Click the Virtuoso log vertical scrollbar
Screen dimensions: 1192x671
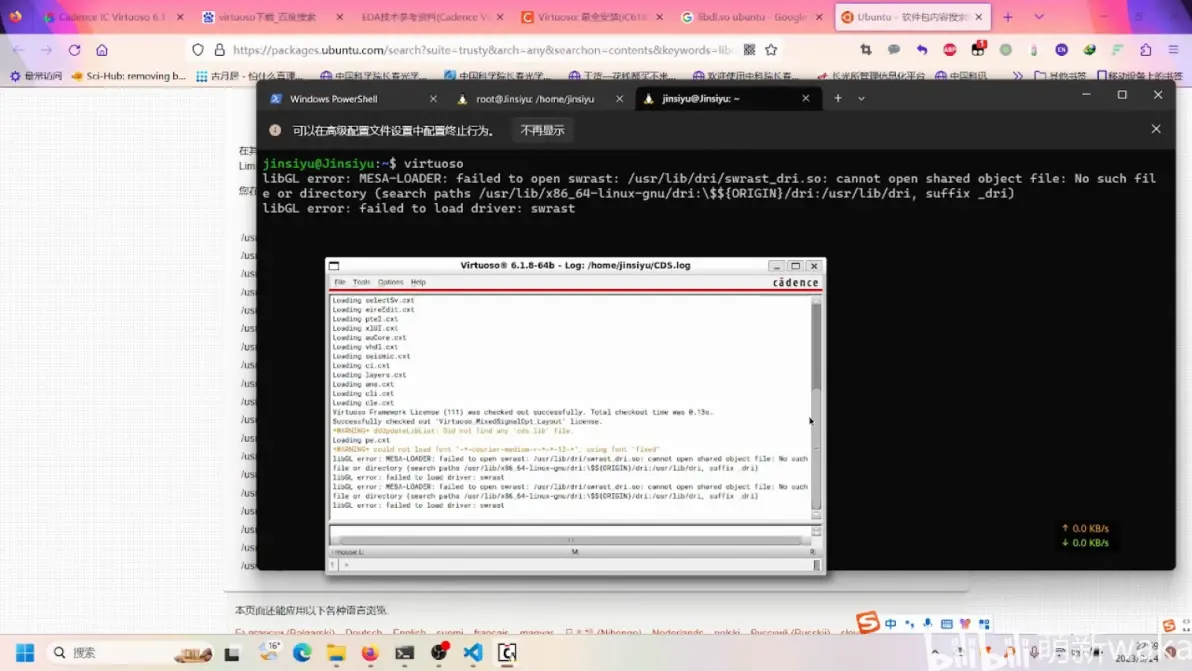[816, 407]
